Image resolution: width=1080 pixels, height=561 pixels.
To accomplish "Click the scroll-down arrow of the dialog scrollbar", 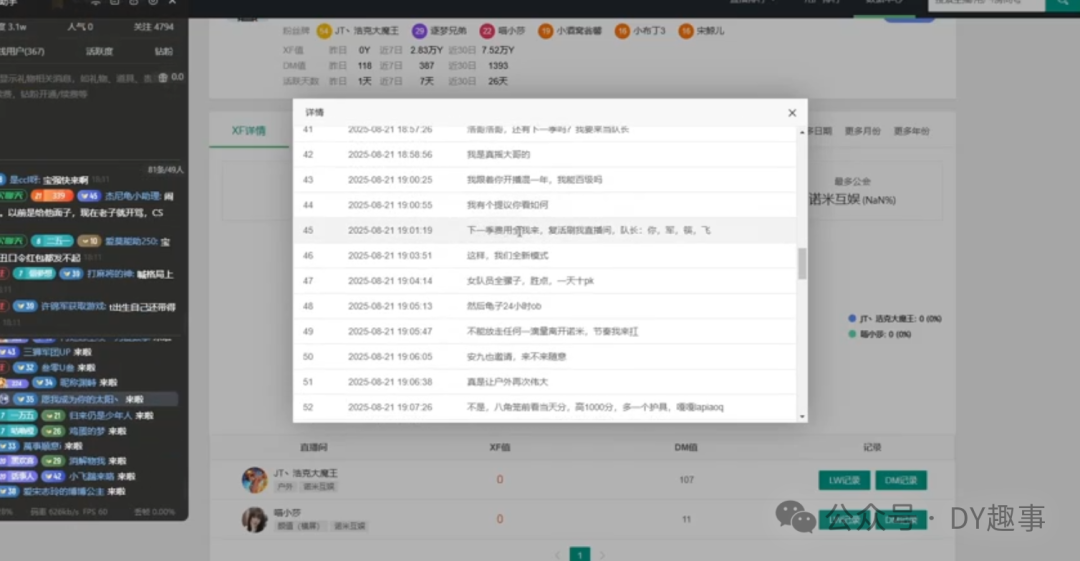I will (802, 416).
